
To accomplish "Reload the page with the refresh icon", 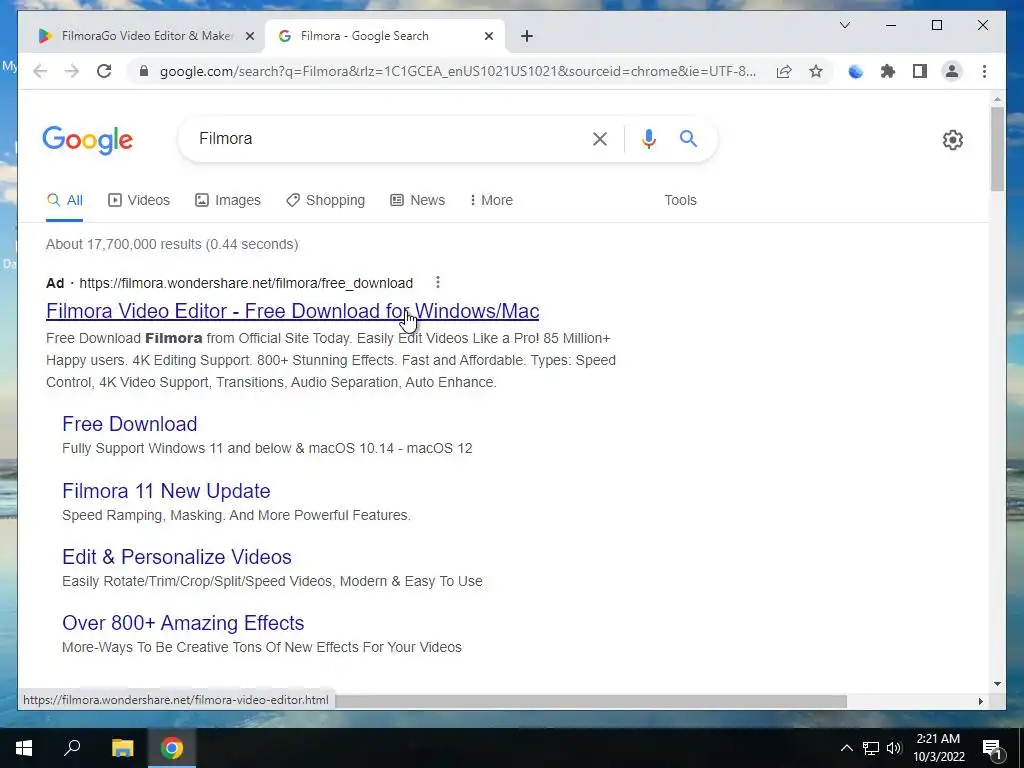I will (x=104, y=71).
